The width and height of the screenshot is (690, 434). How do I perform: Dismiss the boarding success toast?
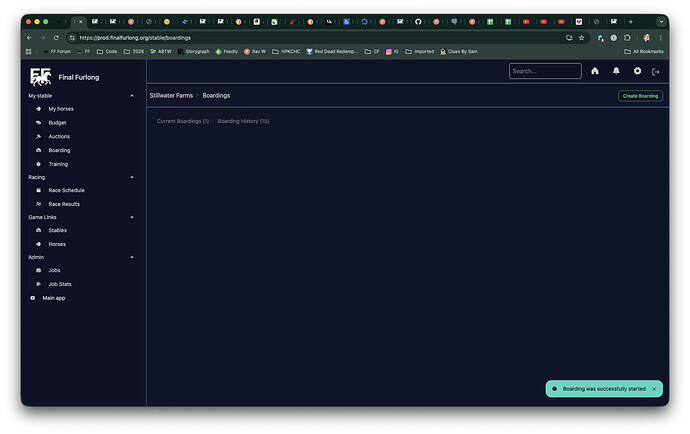(654, 389)
